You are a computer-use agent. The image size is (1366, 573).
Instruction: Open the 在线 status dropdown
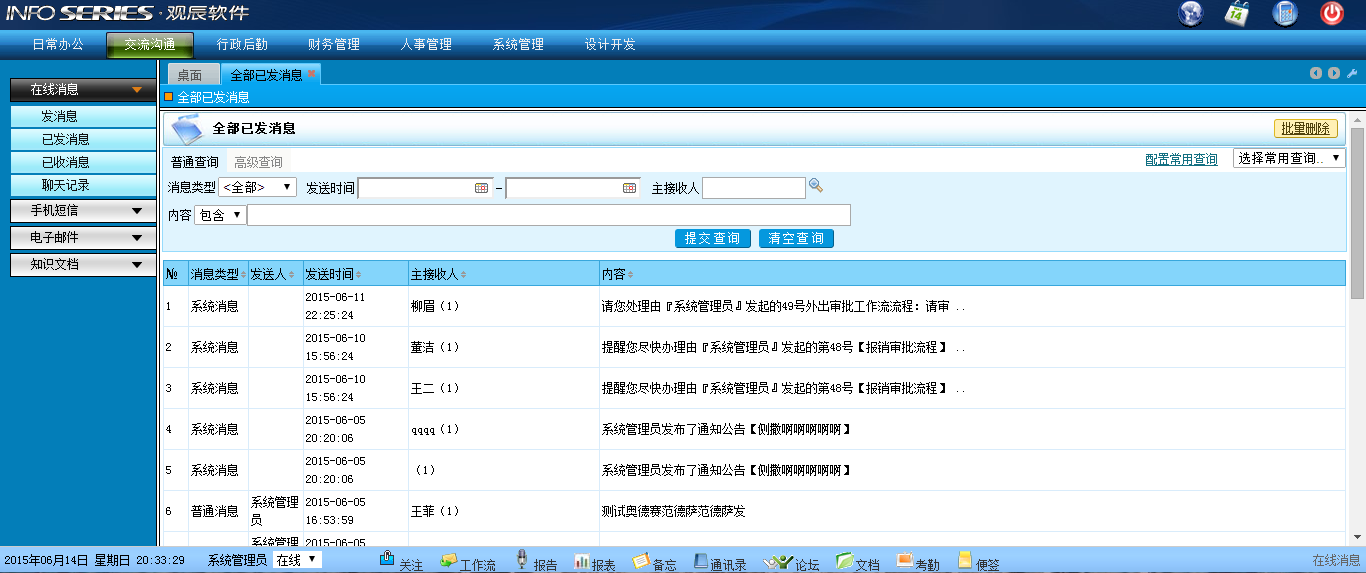click(297, 560)
